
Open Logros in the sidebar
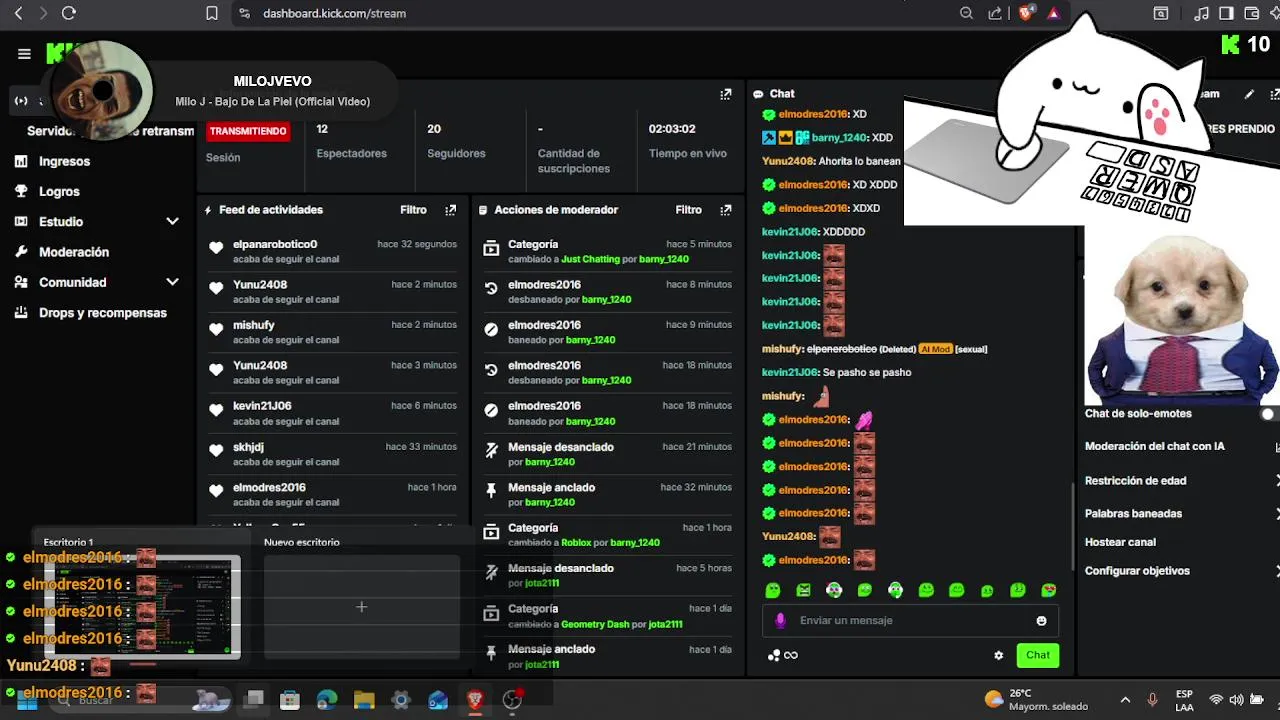pos(59,191)
